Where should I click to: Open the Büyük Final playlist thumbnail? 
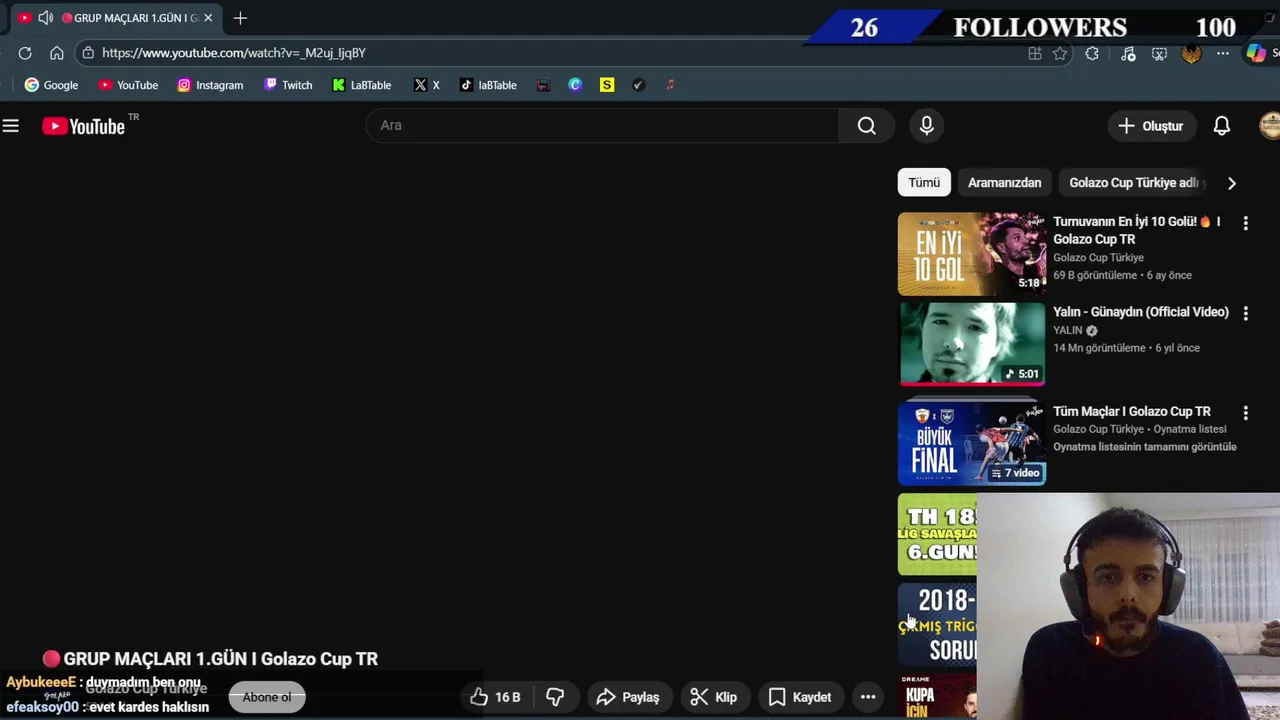[x=972, y=443]
